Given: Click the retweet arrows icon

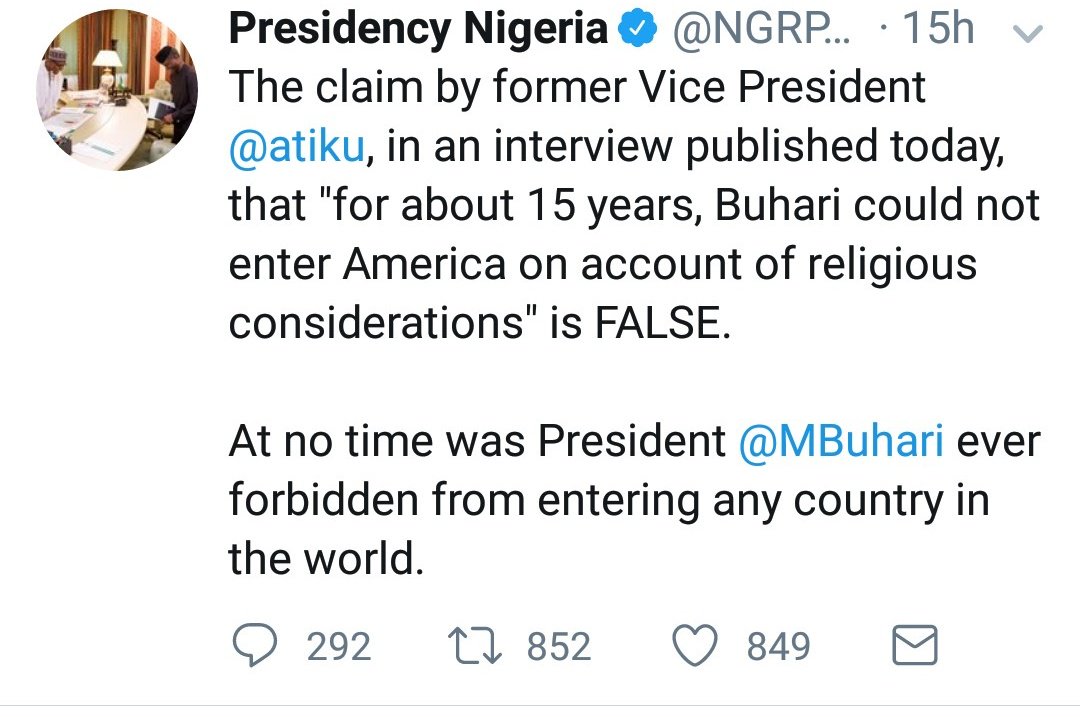Looking at the screenshot, I should coord(476,646).
